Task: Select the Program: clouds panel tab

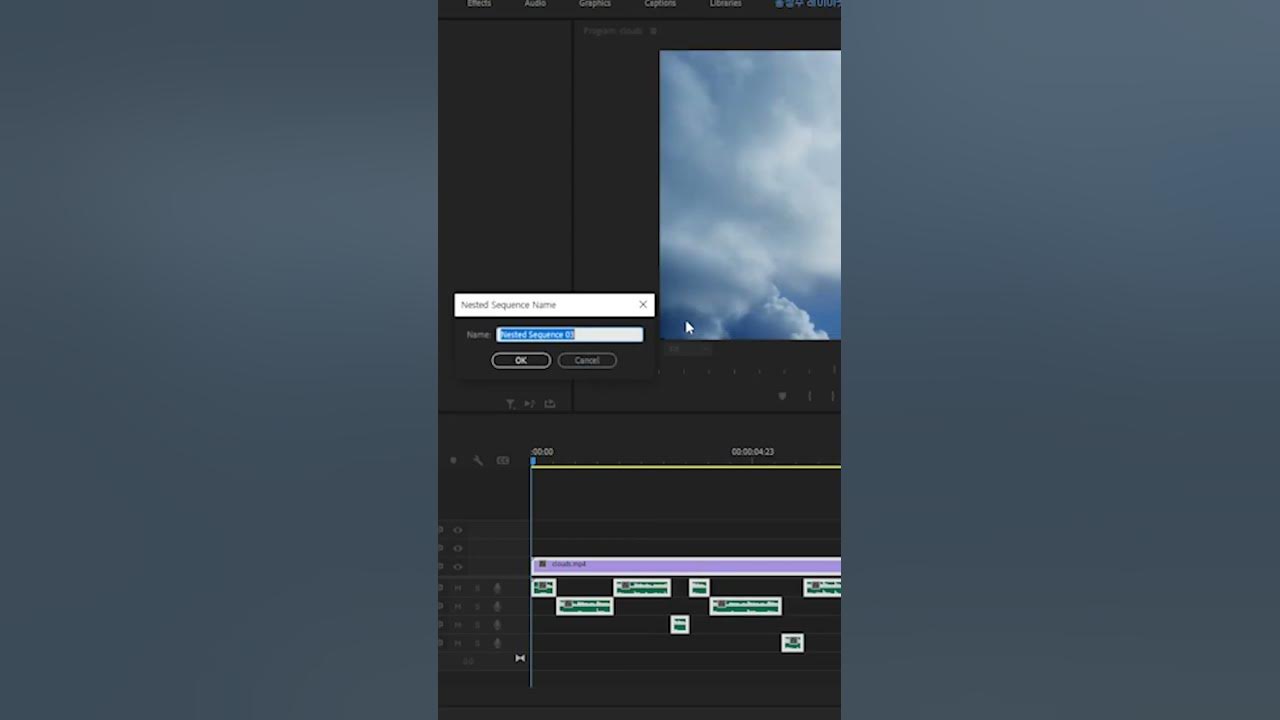Action: (614, 31)
